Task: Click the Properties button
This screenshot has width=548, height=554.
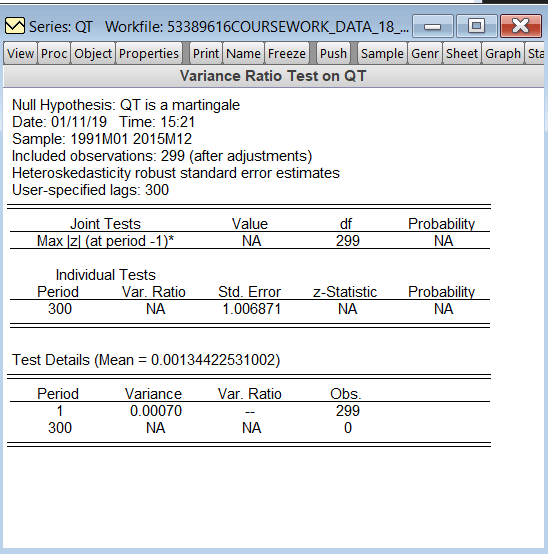Action: click(149, 54)
